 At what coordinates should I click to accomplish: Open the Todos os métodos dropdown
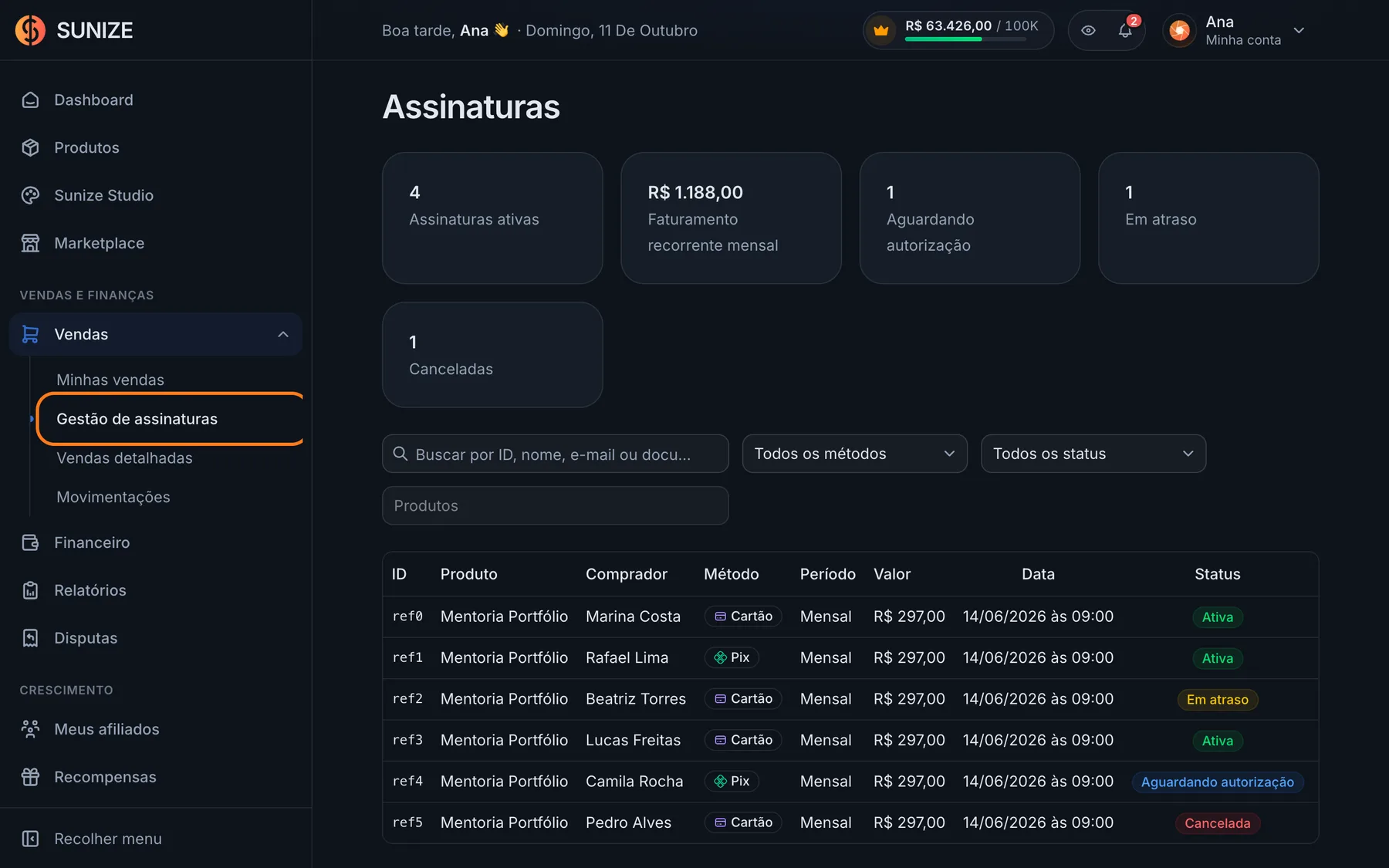point(854,454)
